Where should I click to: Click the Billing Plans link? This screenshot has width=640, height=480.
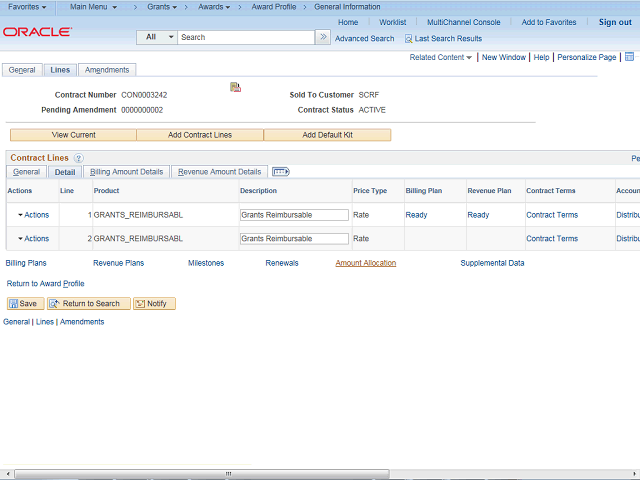point(26,263)
